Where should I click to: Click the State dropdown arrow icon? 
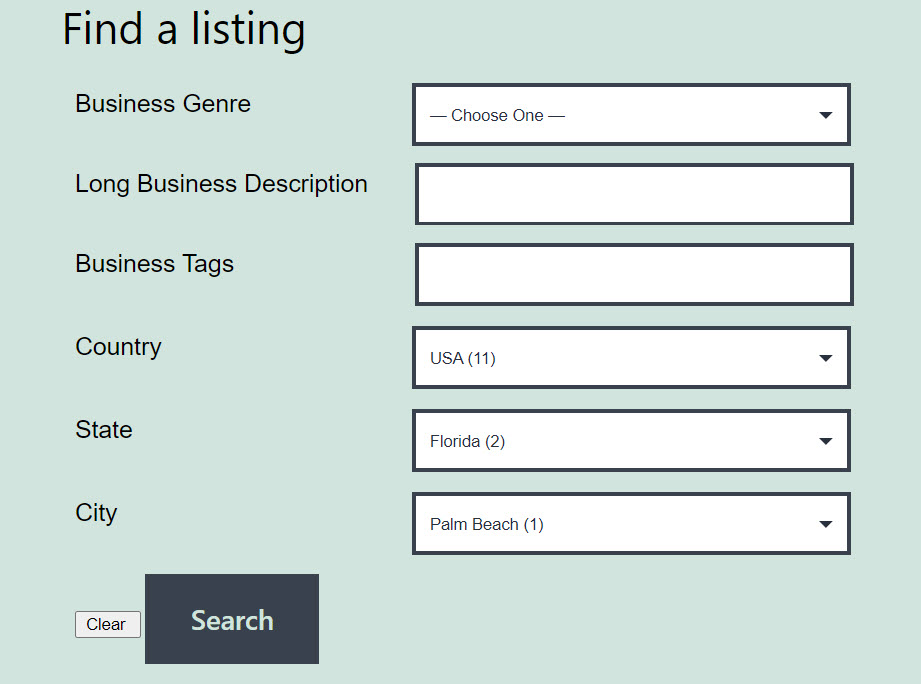point(825,441)
